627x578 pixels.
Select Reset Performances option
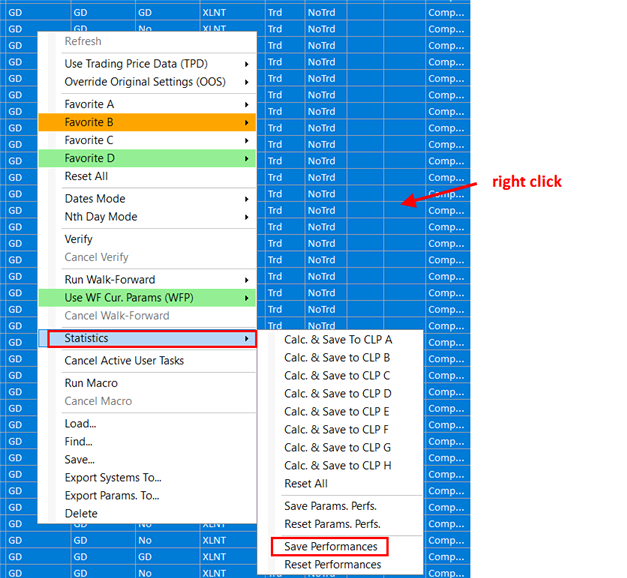(332, 565)
